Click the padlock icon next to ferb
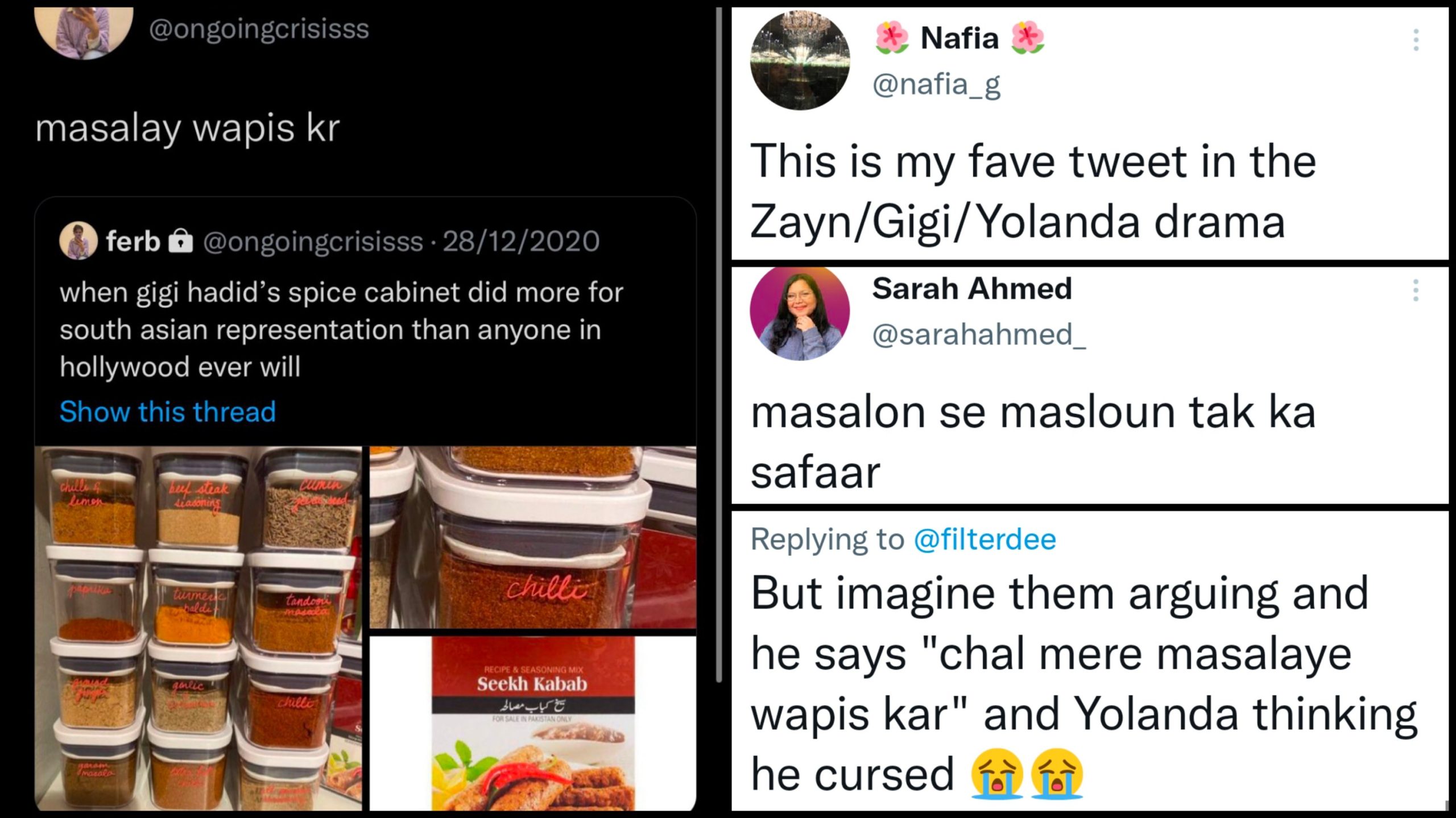This screenshot has width=1456, height=818. pos(181,241)
